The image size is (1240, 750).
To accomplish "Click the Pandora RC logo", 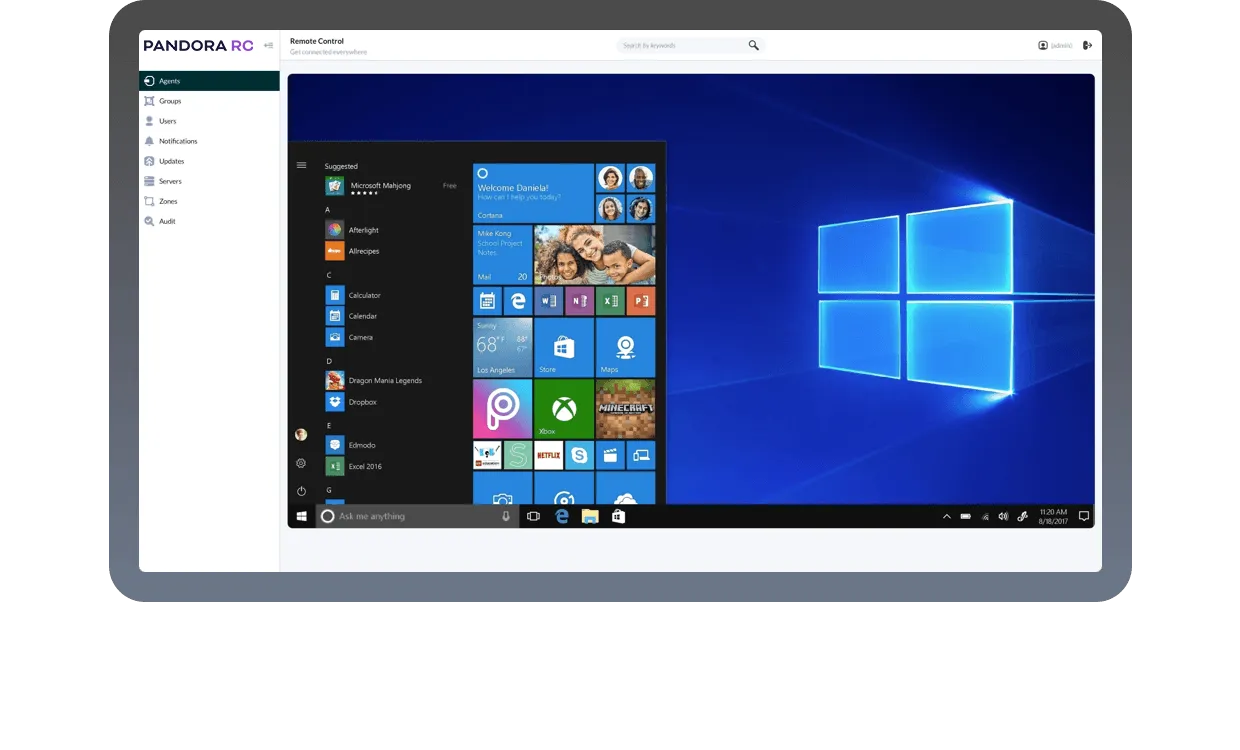I will pos(198,45).
